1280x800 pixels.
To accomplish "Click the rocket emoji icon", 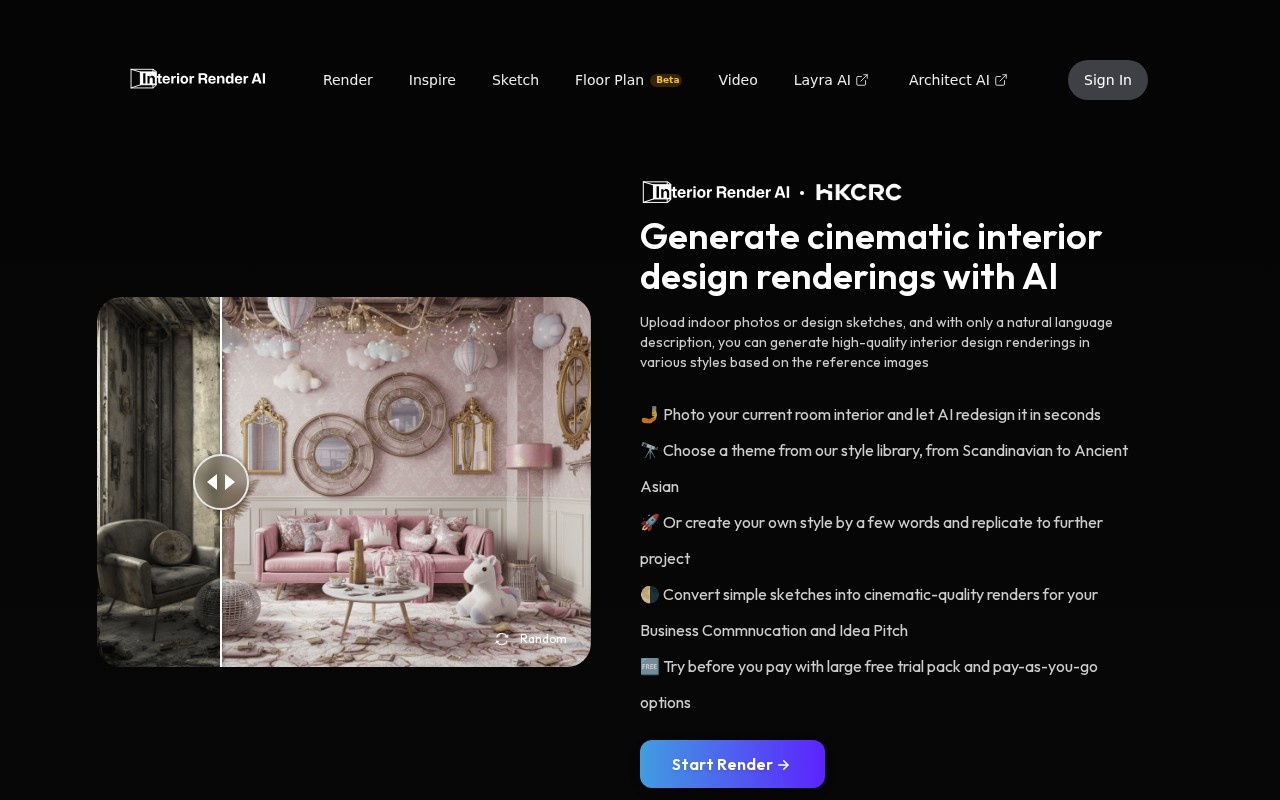I will pyautogui.click(x=649, y=522).
